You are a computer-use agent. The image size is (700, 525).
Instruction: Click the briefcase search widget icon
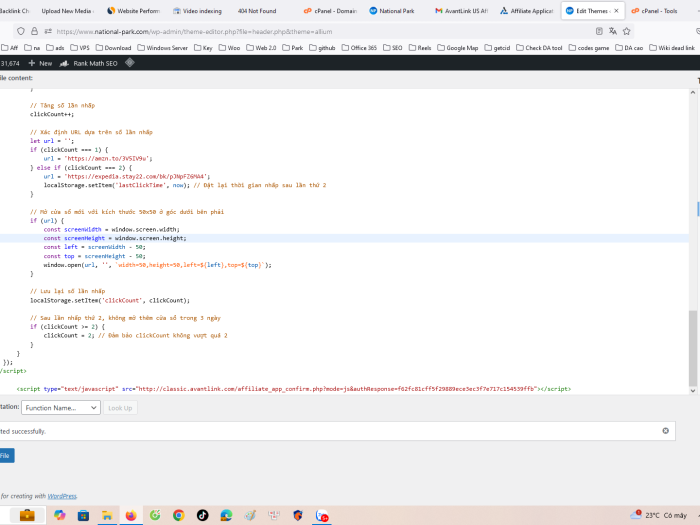point(27,515)
